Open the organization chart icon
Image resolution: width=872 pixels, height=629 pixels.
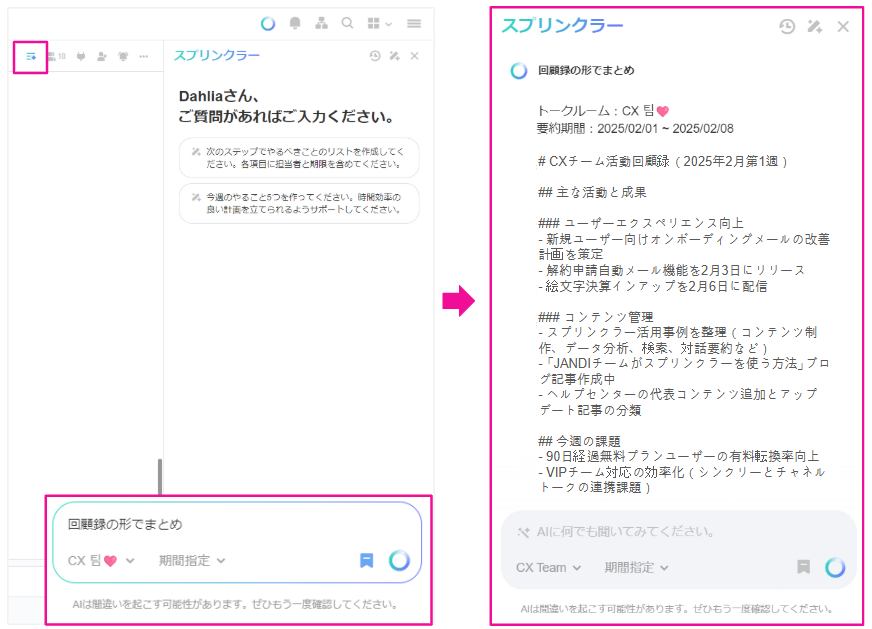321,23
